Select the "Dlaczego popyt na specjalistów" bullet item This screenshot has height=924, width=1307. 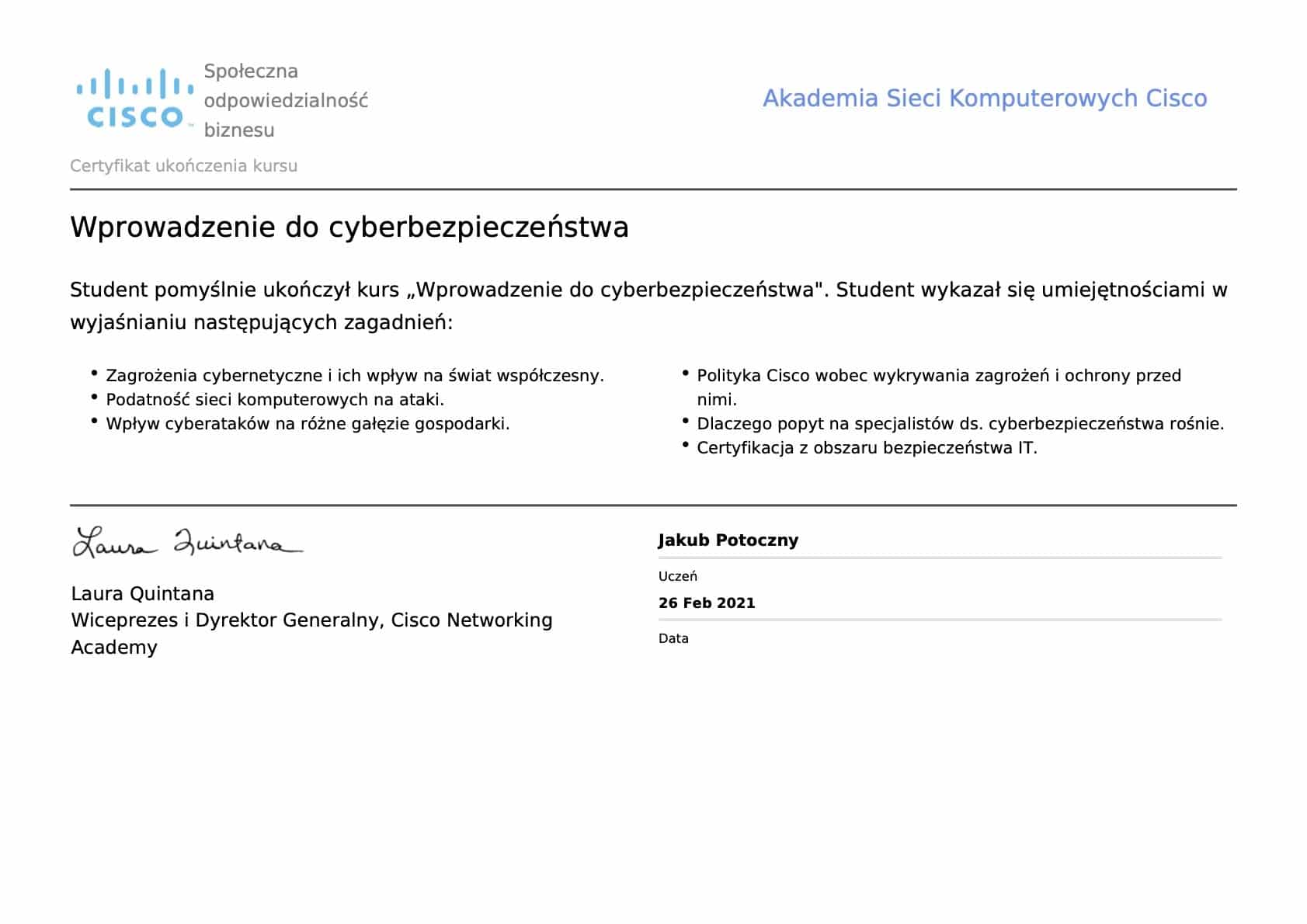tap(960, 424)
